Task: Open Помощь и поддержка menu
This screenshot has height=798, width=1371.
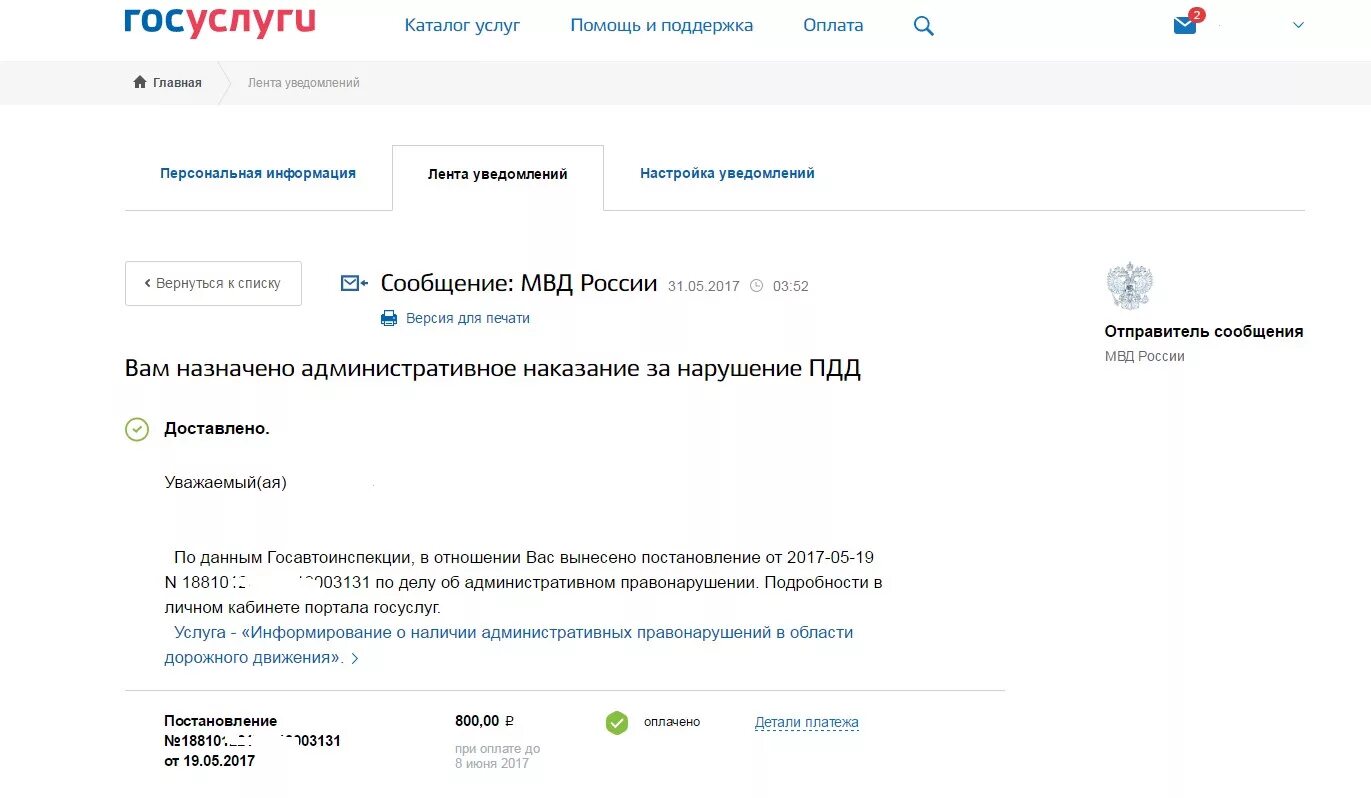Action: 662,25
